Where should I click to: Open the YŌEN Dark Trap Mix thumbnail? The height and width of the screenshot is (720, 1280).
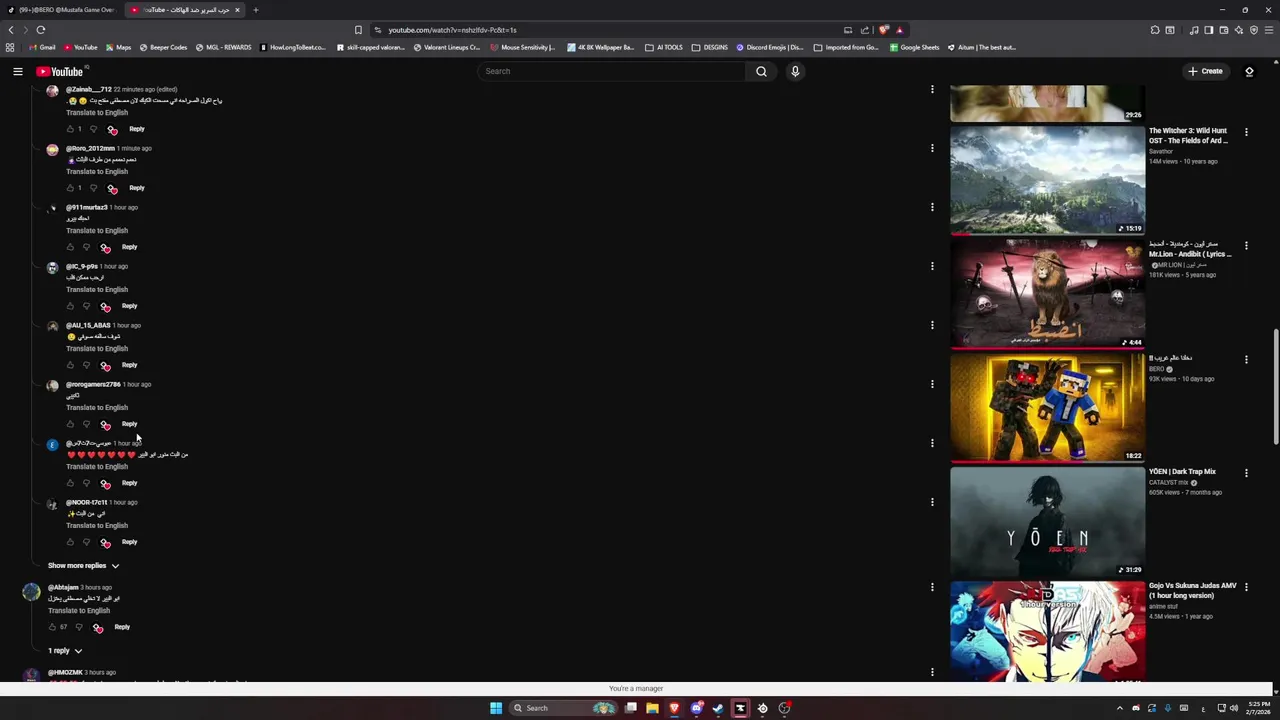click(1047, 521)
